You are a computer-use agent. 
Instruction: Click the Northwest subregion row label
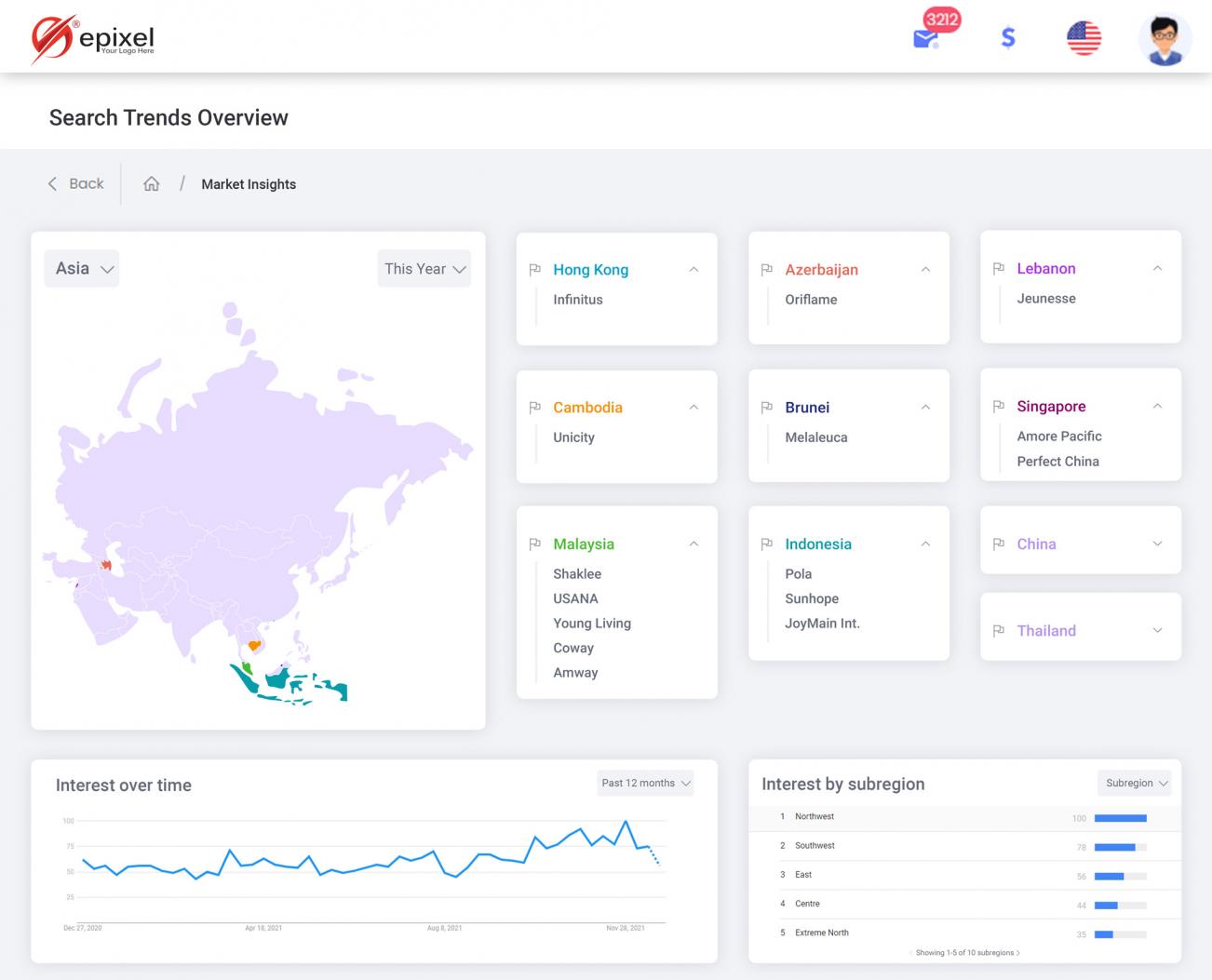[815, 817]
